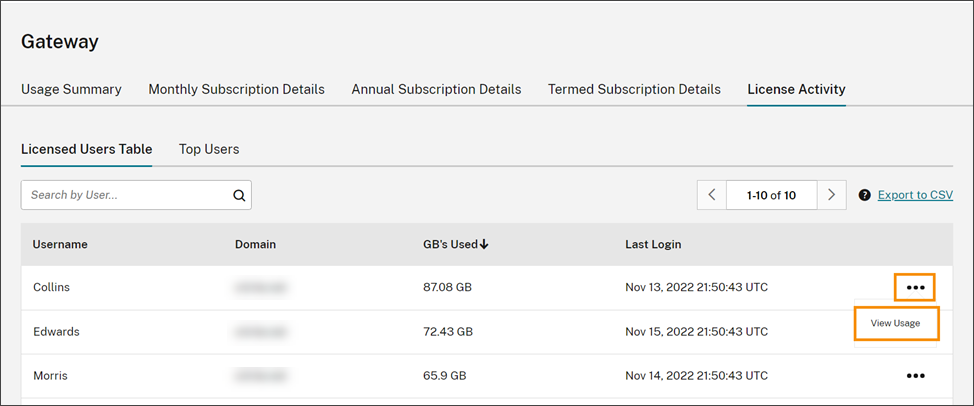Show the Top Users sub-tab
Screen dimensions: 974x406
click(x=209, y=149)
